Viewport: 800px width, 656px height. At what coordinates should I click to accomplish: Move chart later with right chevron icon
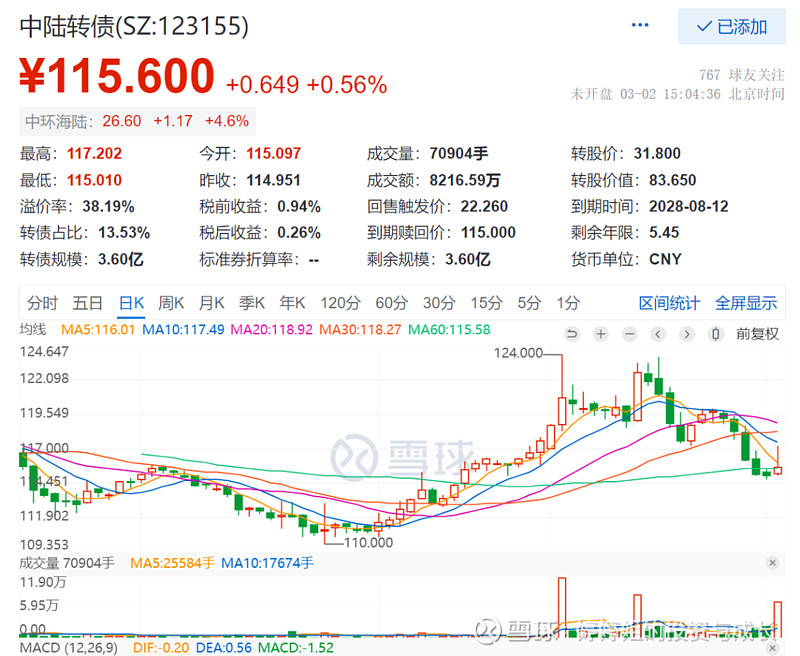point(687,334)
